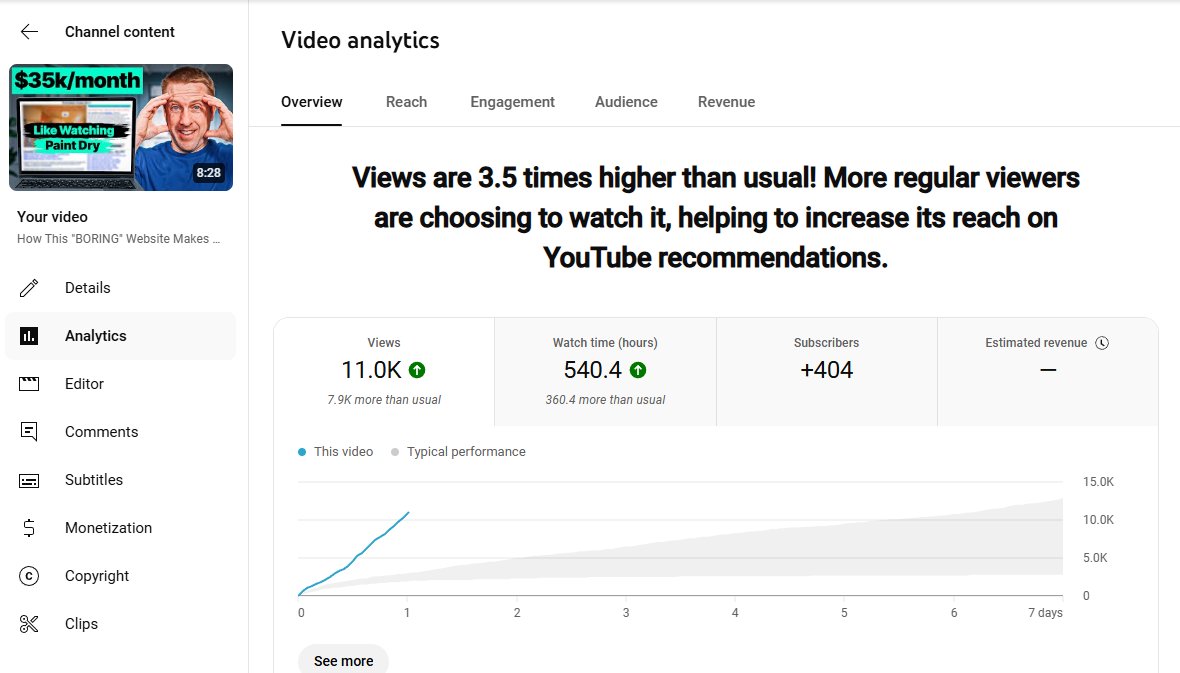Select Analytics in the sidebar

[x=120, y=336]
